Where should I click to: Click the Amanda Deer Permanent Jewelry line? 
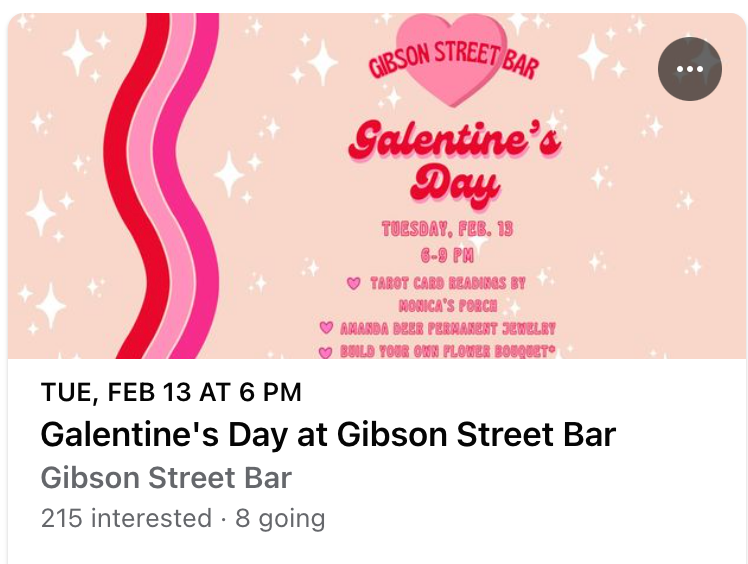(x=447, y=328)
